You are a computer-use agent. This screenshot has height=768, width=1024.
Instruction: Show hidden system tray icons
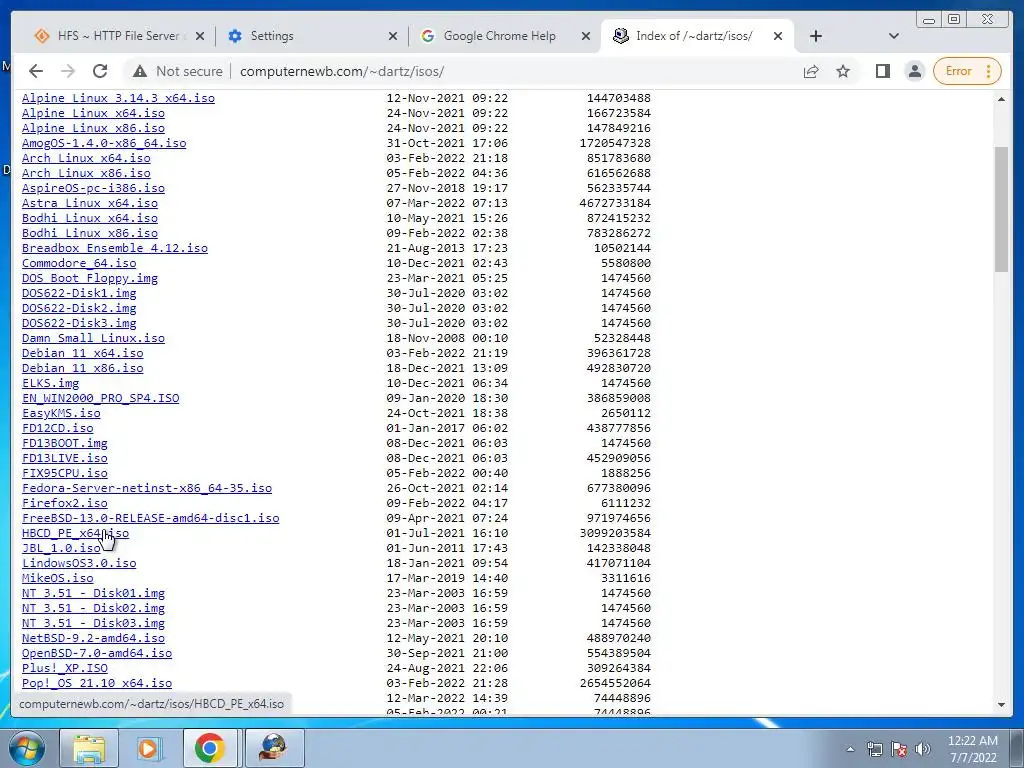pos(850,749)
